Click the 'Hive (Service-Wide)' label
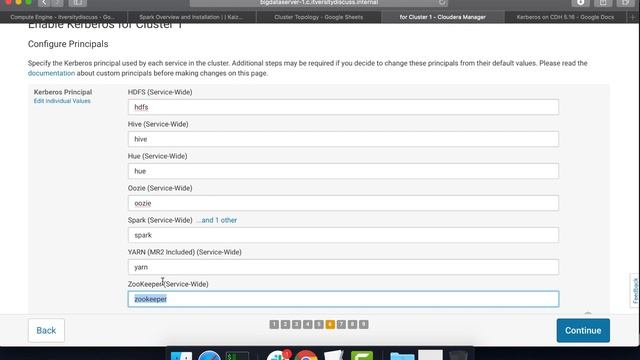 click(158, 124)
